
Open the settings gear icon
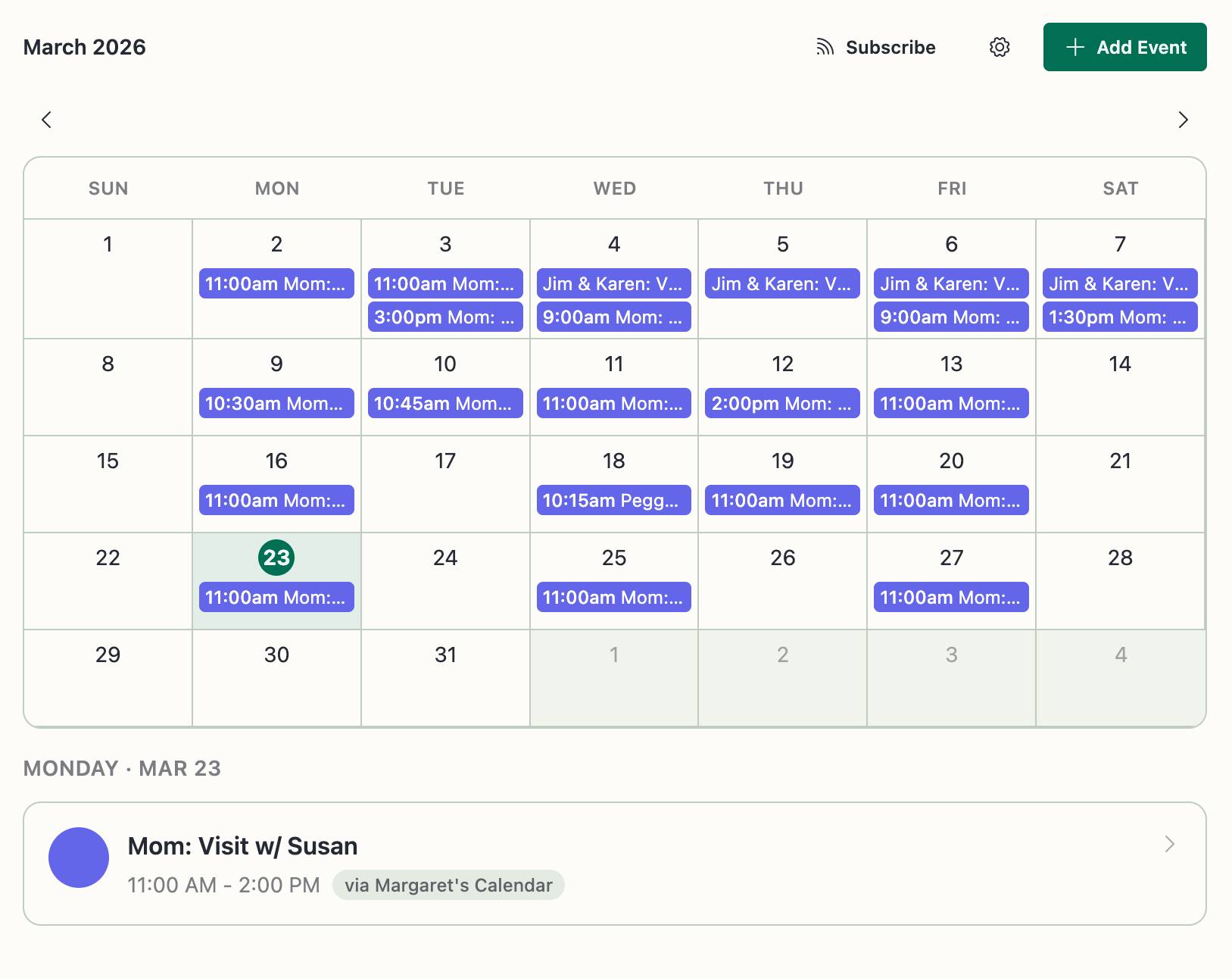click(x=1000, y=47)
